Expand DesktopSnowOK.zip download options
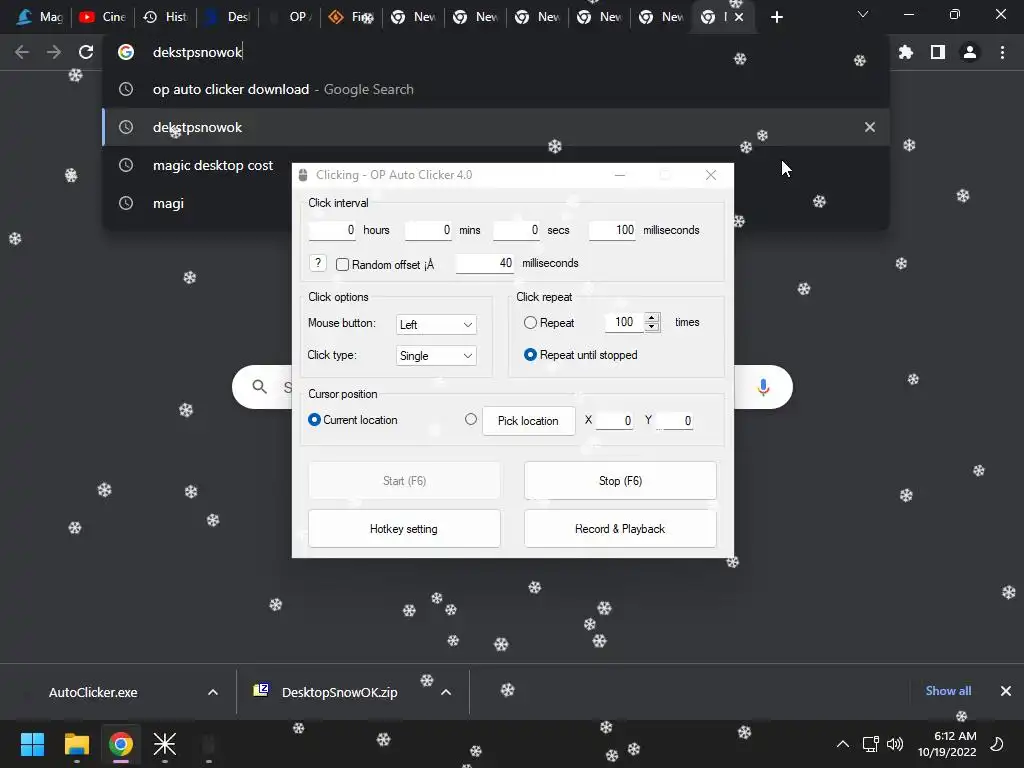The width and height of the screenshot is (1024, 768). [446, 692]
